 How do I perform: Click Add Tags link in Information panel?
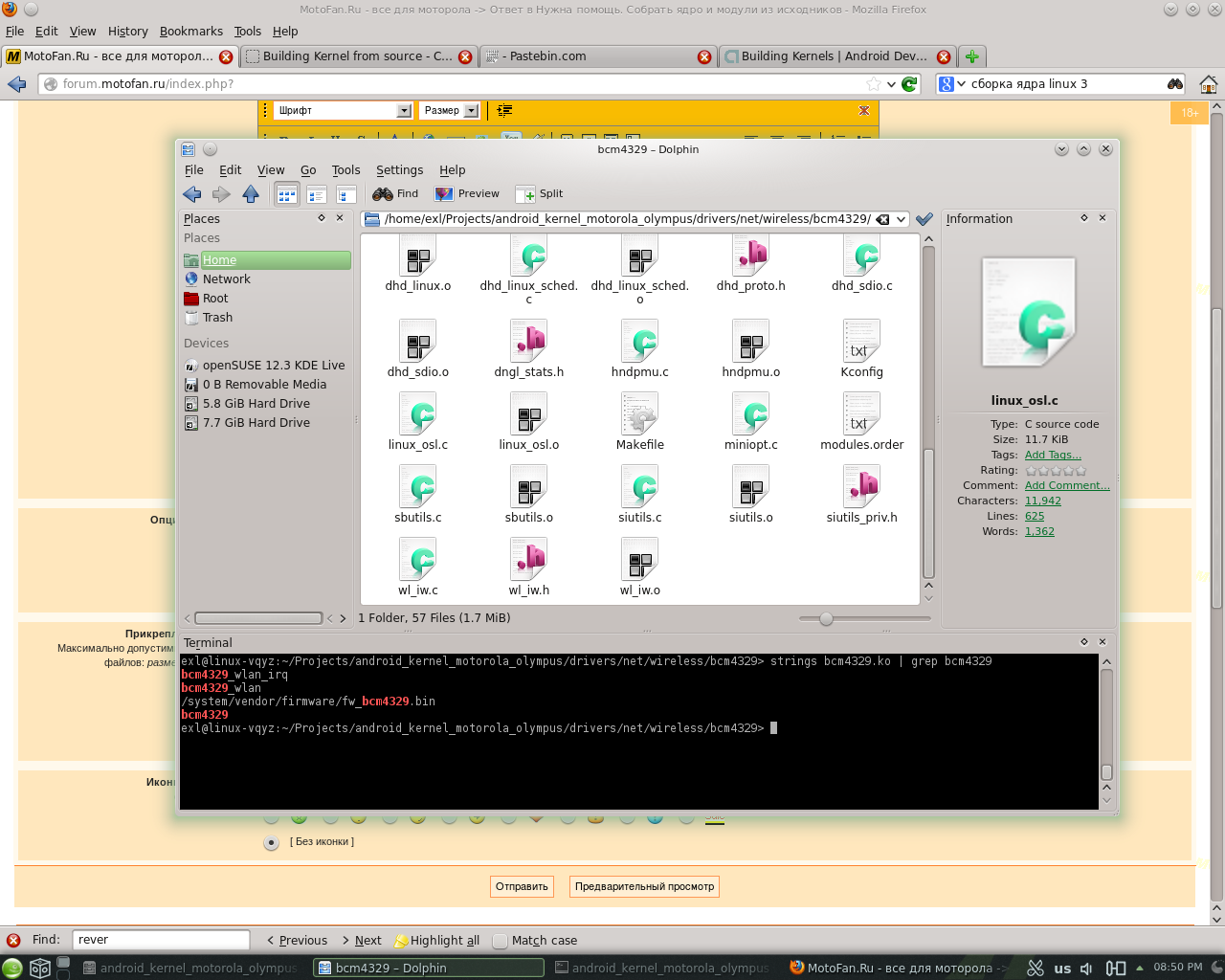[x=1053, y=455]
